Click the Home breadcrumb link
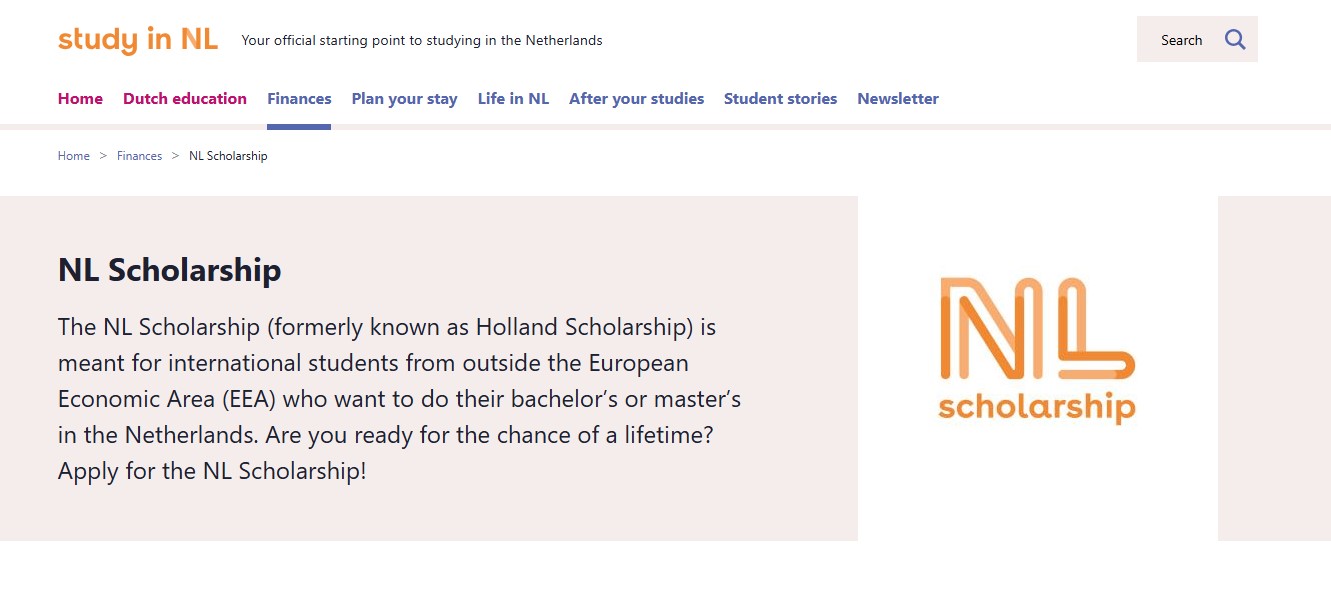Image resolution: width=1331 pixels, height=599 pixels. click(x=74, y=156)
